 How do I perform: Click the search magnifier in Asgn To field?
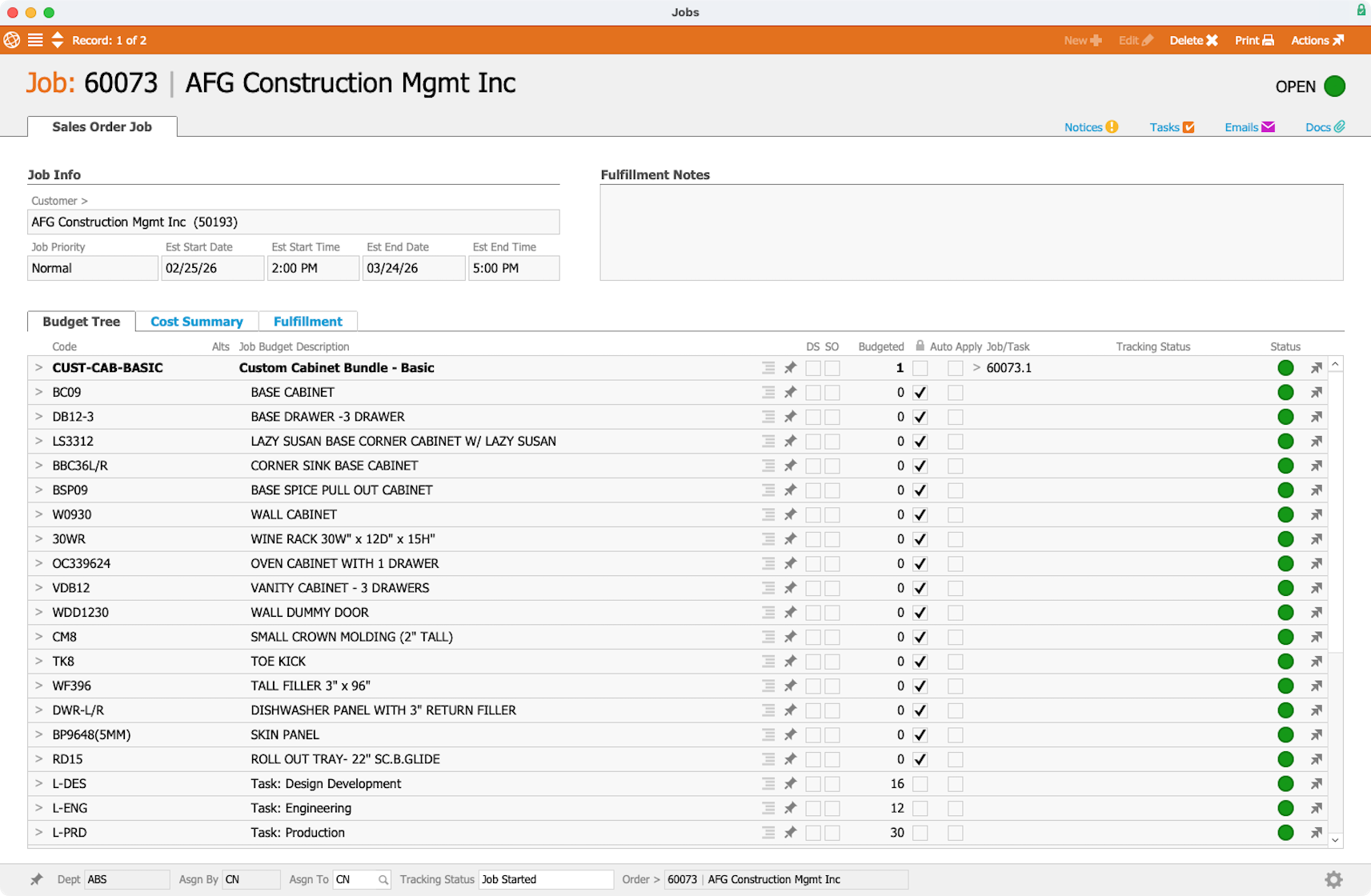383,880
